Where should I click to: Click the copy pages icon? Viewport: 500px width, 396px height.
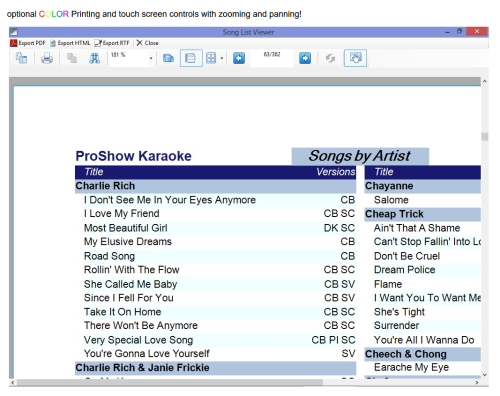click(72, 58)
